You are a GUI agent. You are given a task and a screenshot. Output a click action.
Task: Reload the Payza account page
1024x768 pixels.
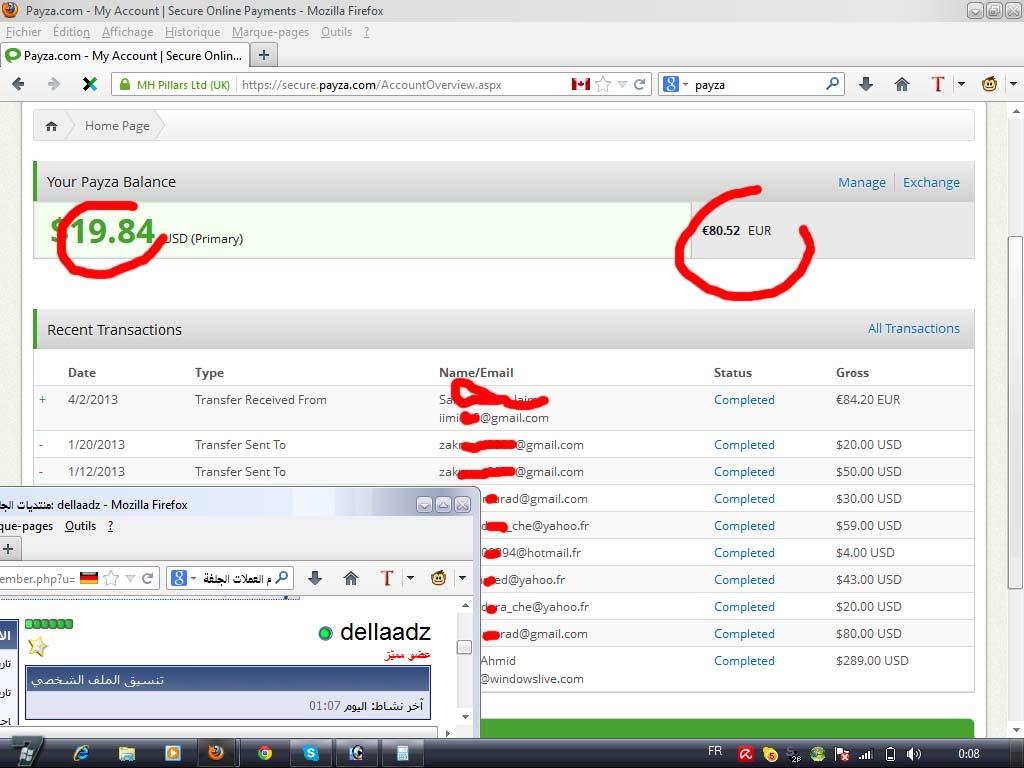pos(639,84)
